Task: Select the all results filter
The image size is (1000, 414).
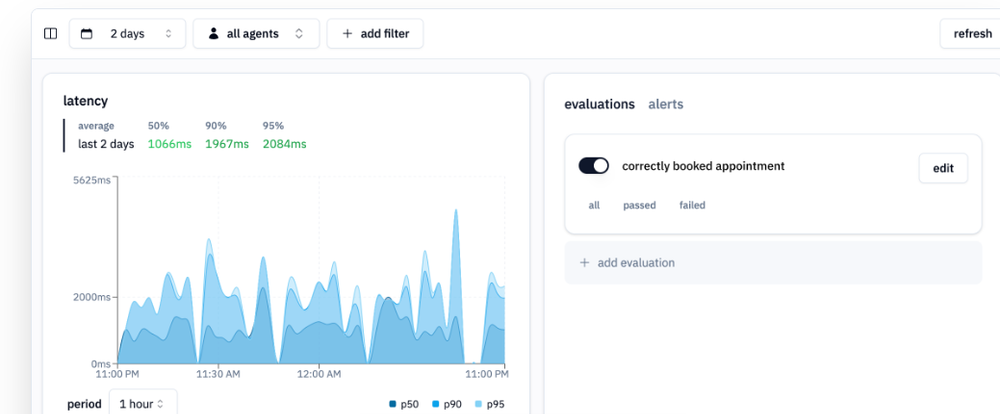Action: point(594,205)
